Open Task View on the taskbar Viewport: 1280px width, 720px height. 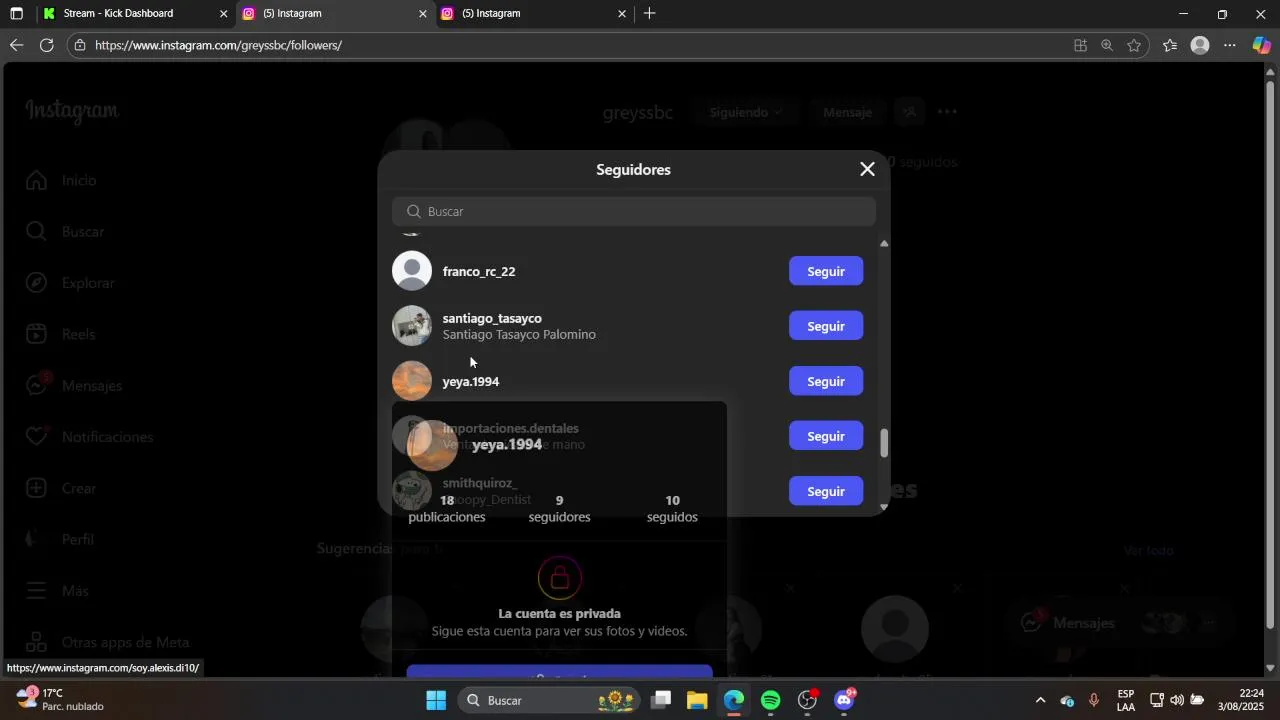click(661, 700)
